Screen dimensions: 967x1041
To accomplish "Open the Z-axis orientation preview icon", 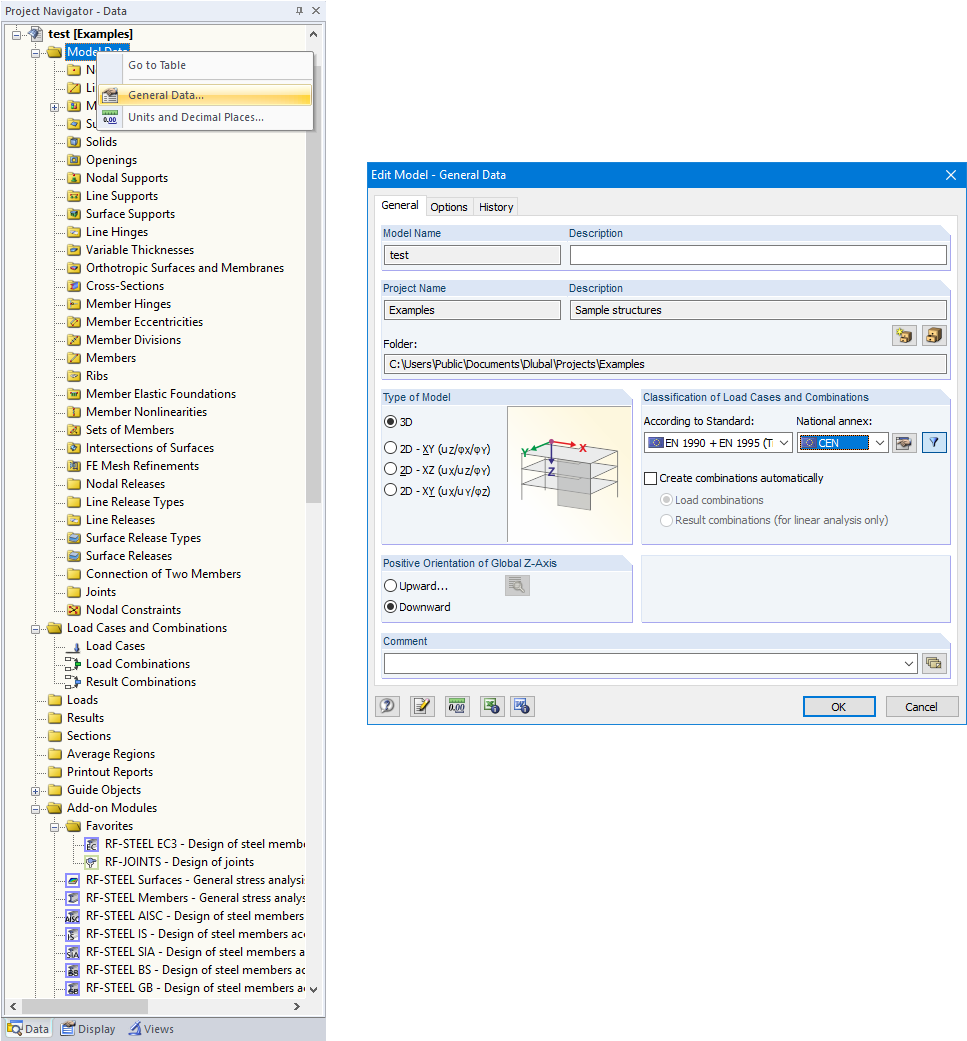I will (x=517, y=586).
